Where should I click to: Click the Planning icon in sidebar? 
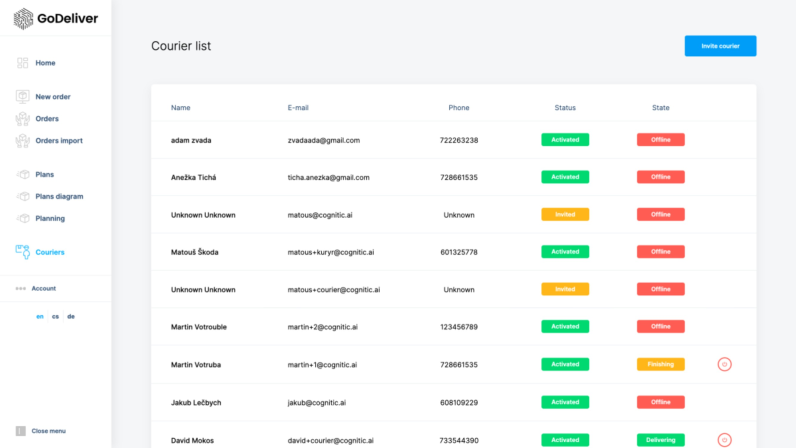pyautogui.click(x=22, y=219)
